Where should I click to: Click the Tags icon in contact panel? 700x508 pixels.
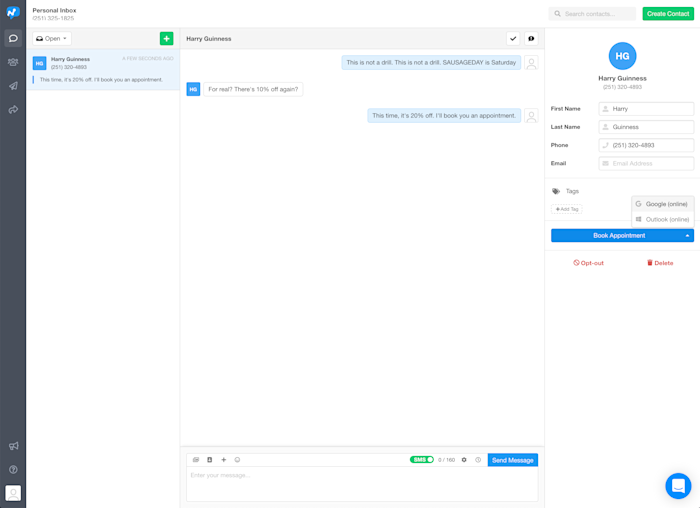click(x=556, y=191)
